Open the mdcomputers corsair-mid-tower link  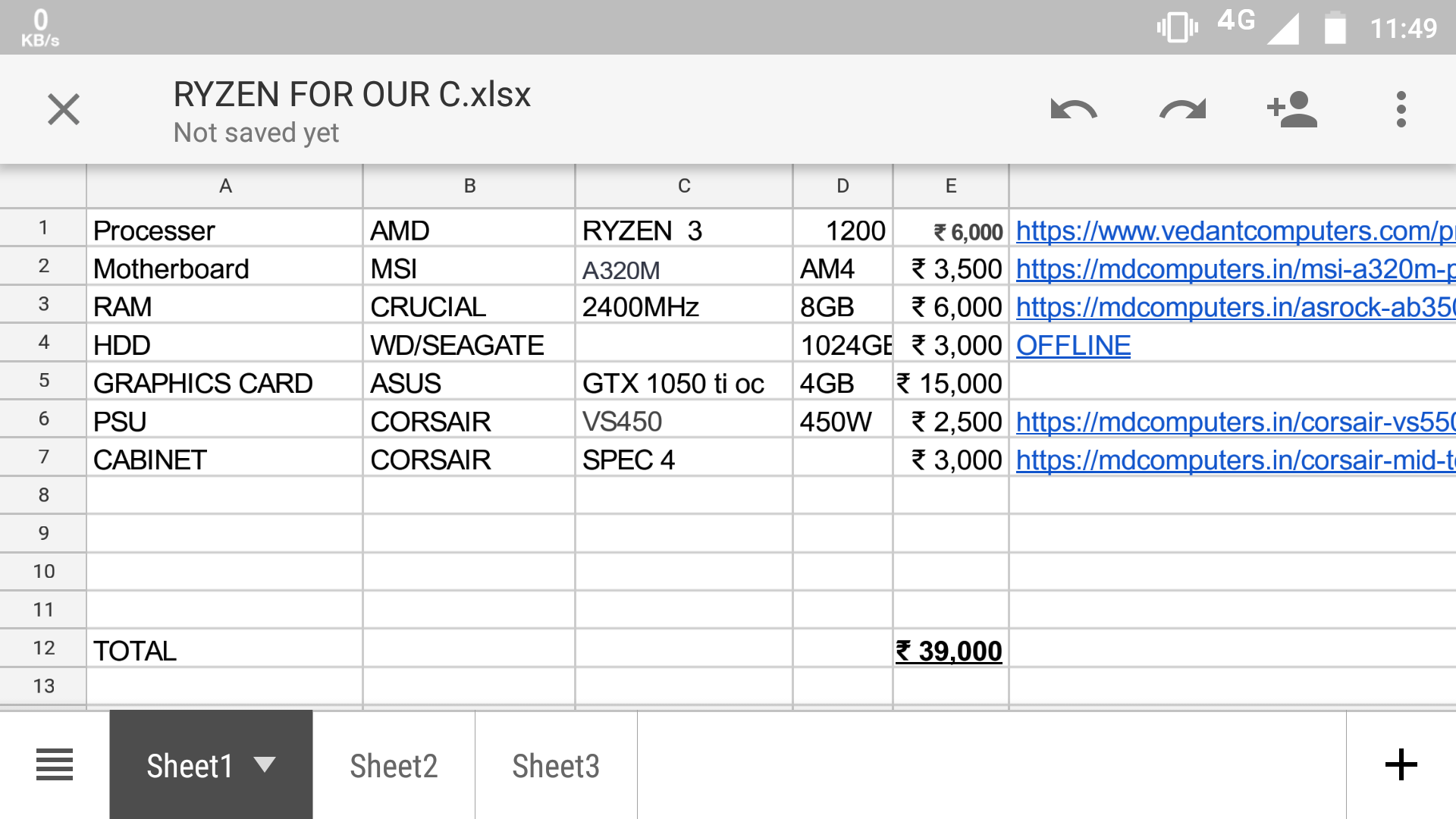1235,460
